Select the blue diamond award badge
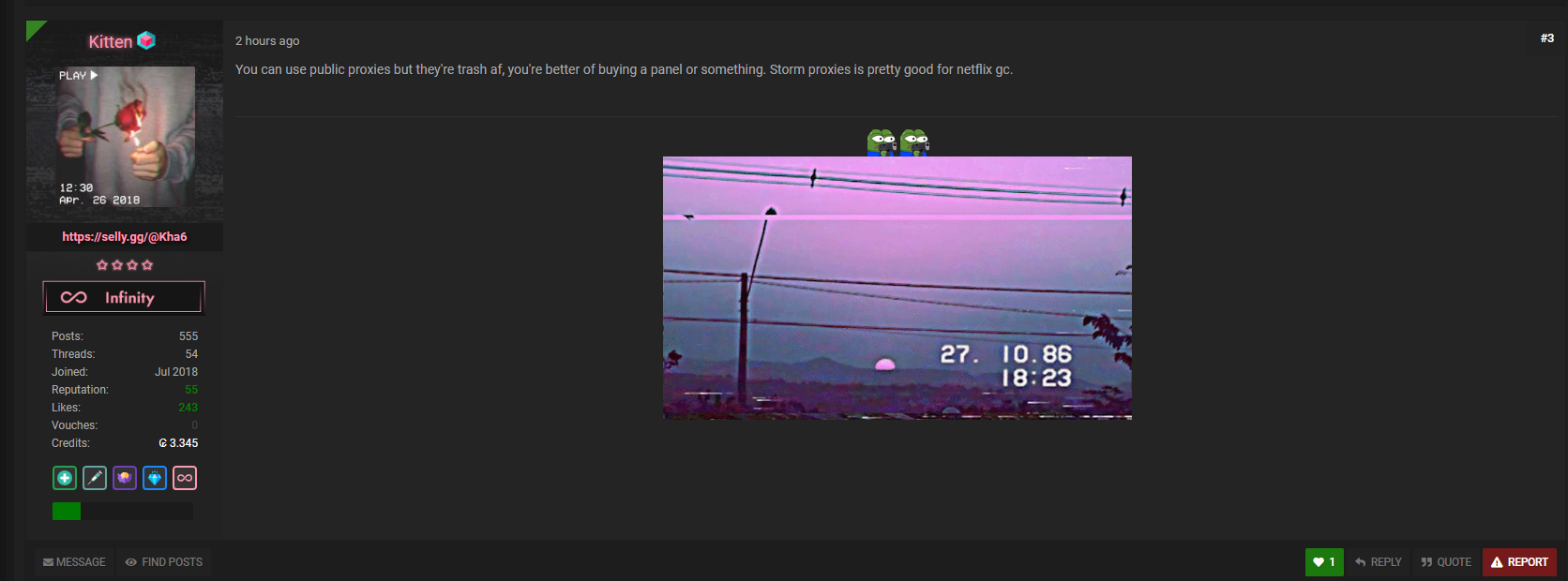The image size is (1568, 581). [x=155, y=478]
